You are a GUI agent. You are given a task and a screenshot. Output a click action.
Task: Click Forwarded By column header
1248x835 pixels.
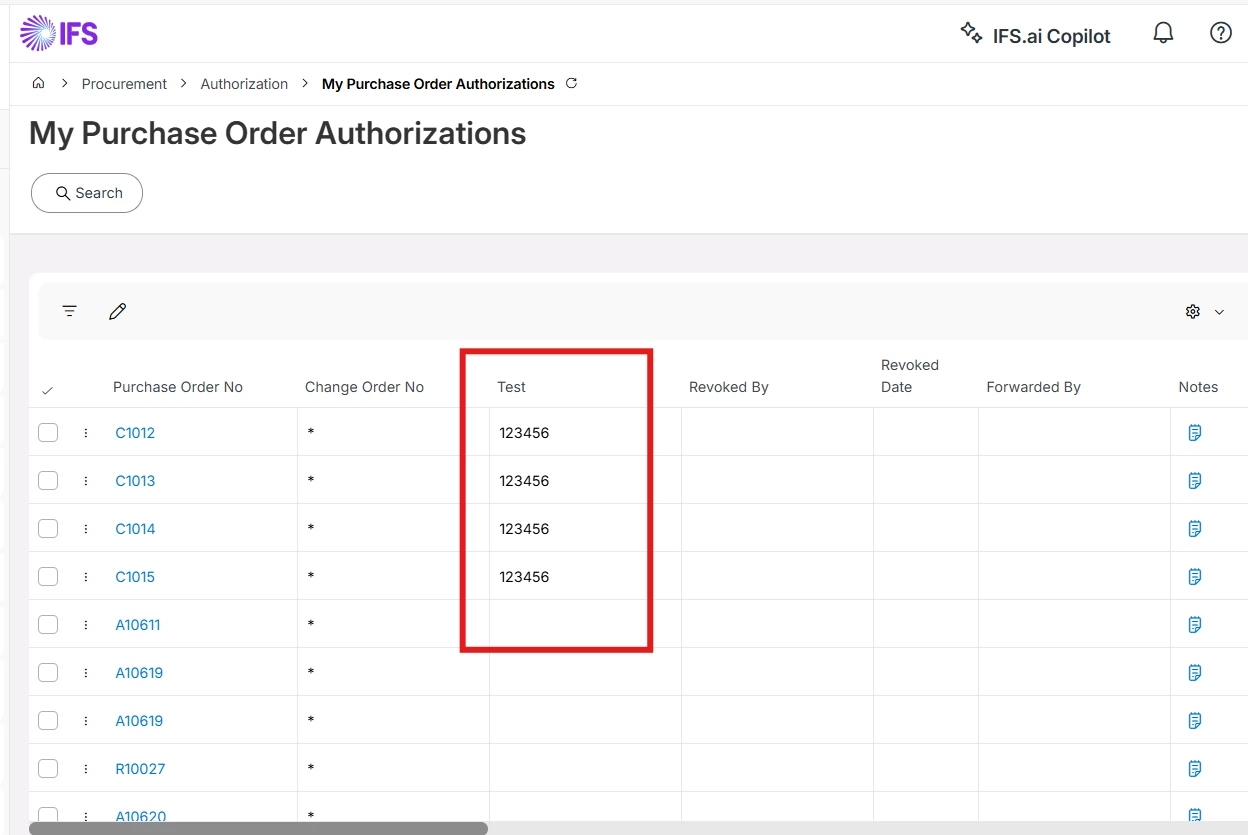coord(1033,387)
